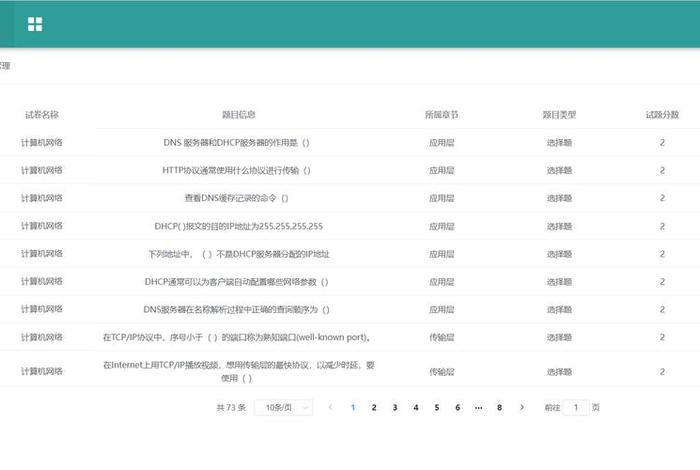Select page 6 in pagination

coord(458,408)
